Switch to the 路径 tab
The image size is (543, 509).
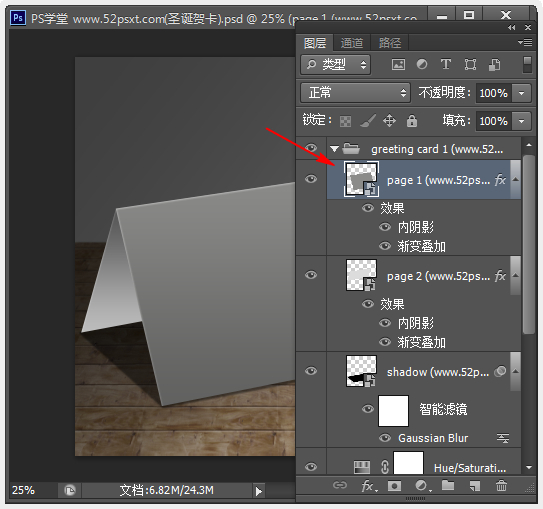[x=390, y=43]
